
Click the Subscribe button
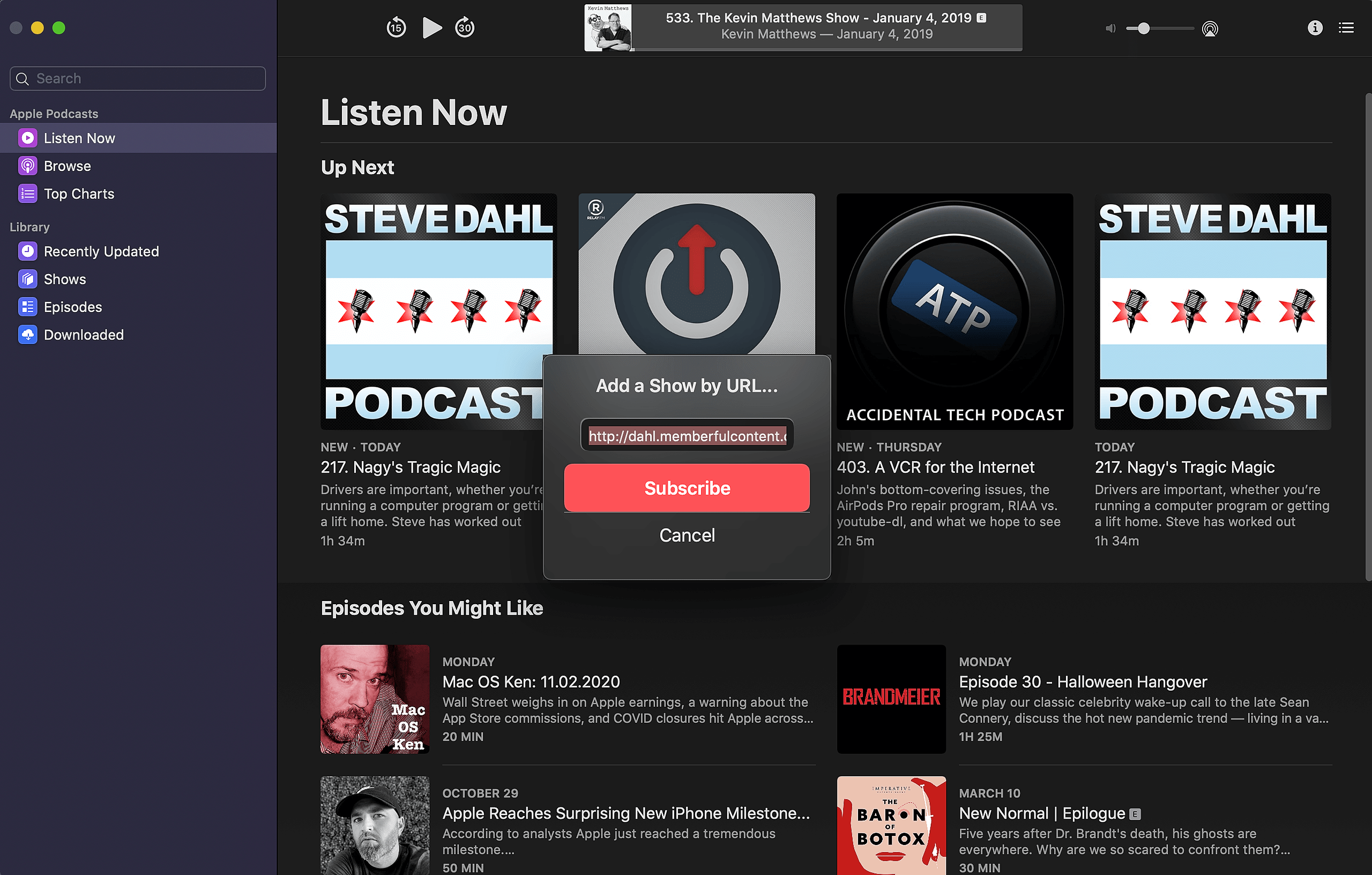click(x=687, y=488)
